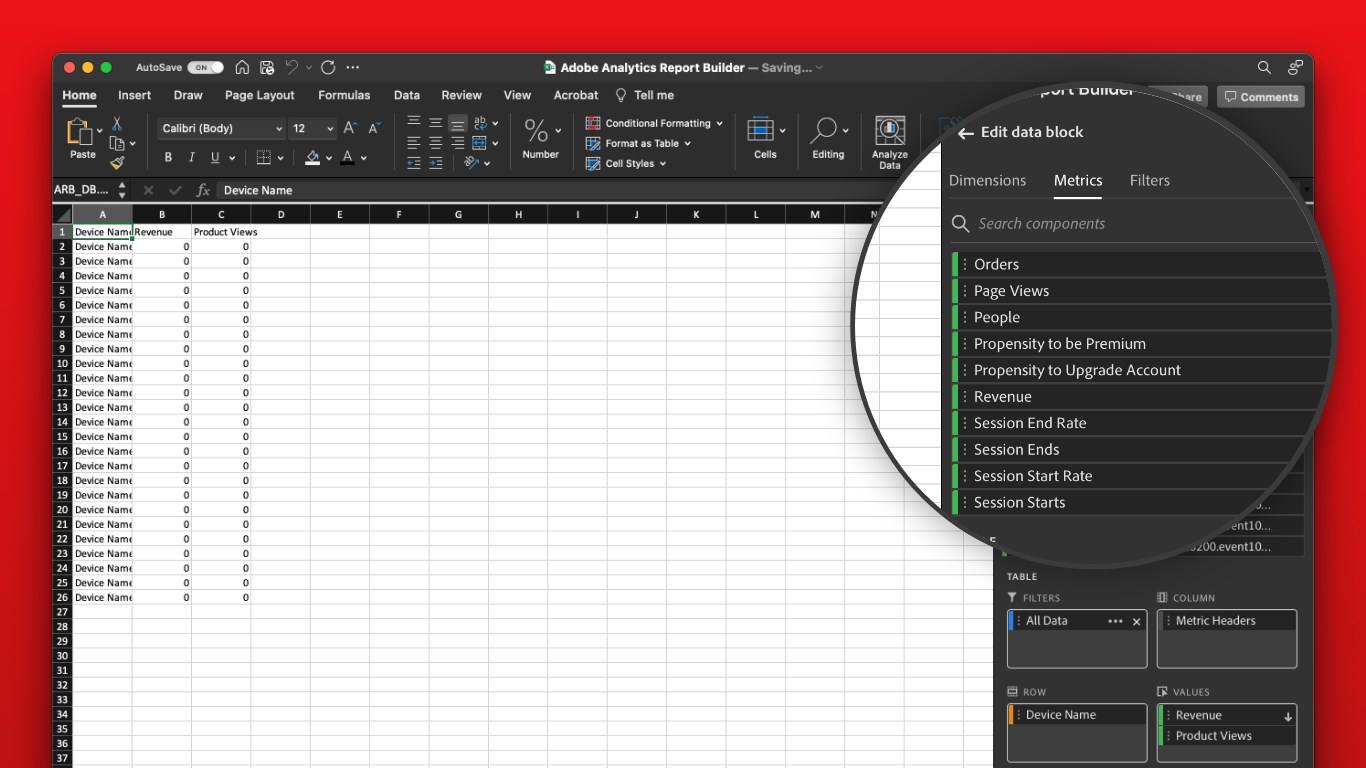The height and width of the screenshot is (768, 1366).
Task: Open the Comments button
Action: 1261,97
